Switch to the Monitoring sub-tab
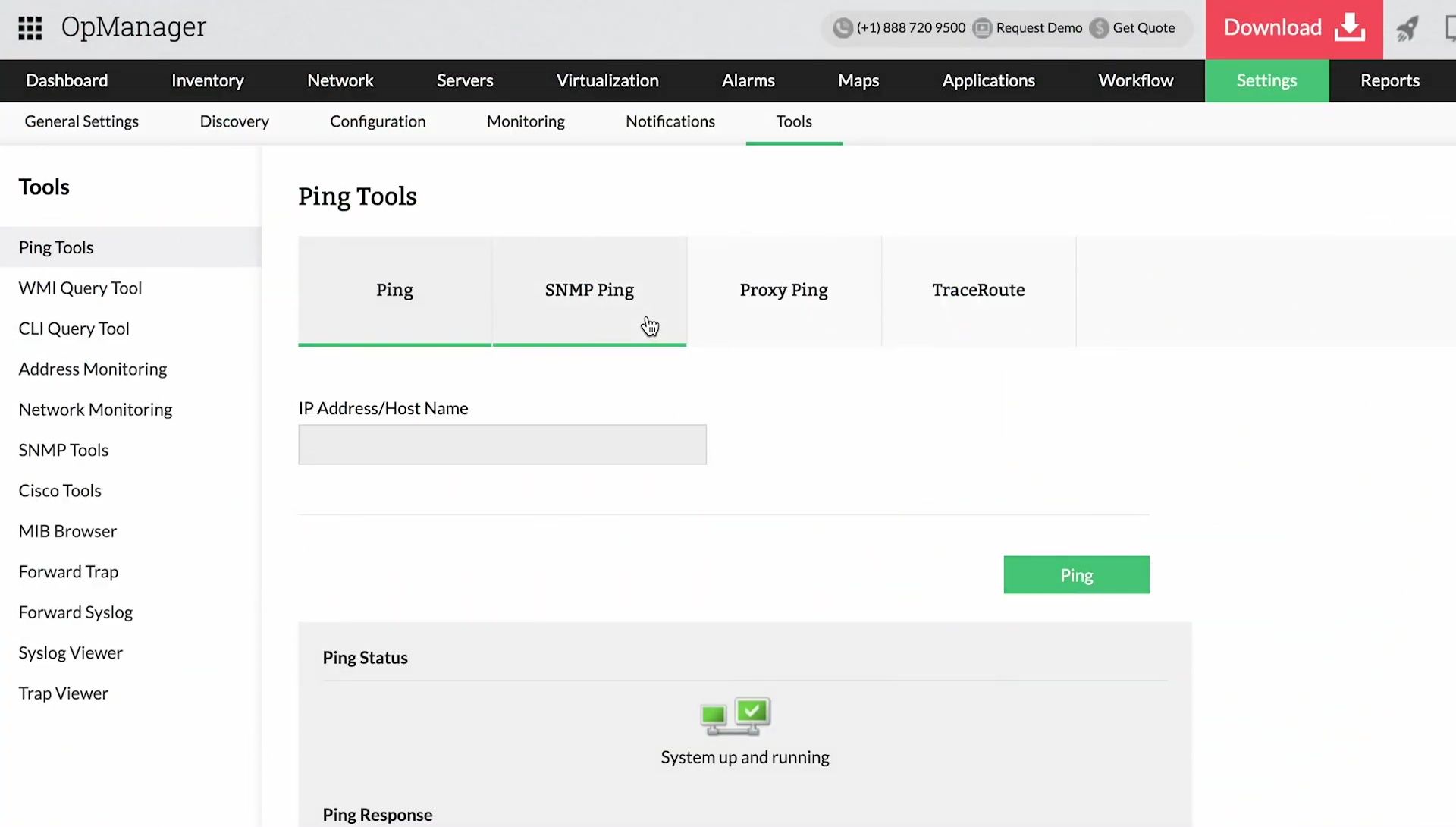This screenshot has width=1456, height=827. pyautogui.click(x=526, y=121)
